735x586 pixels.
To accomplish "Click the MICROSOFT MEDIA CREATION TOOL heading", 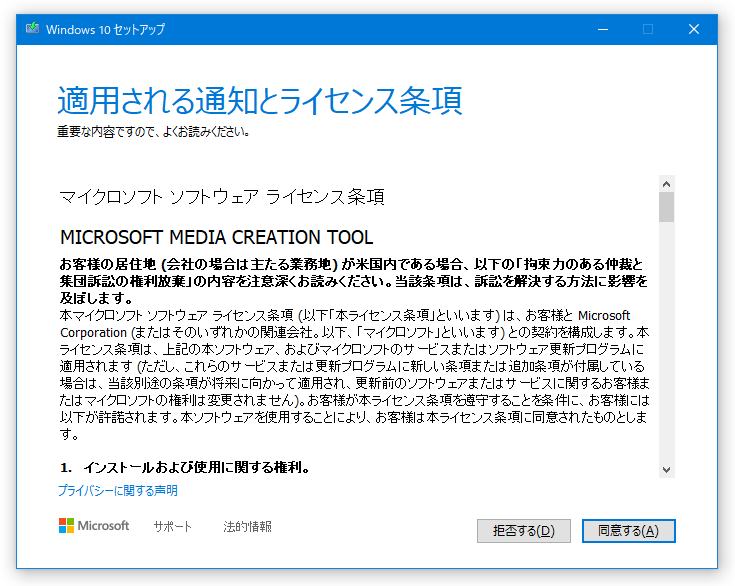I will (217, 238).
